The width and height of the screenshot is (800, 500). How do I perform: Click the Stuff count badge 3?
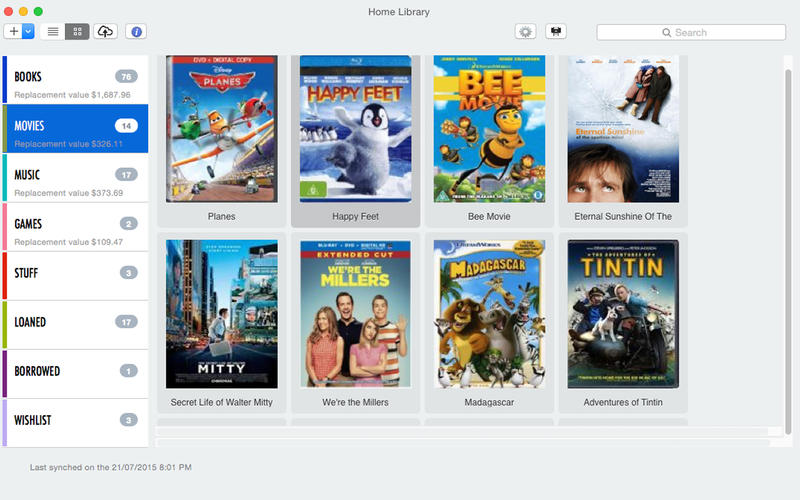point(129,272)
